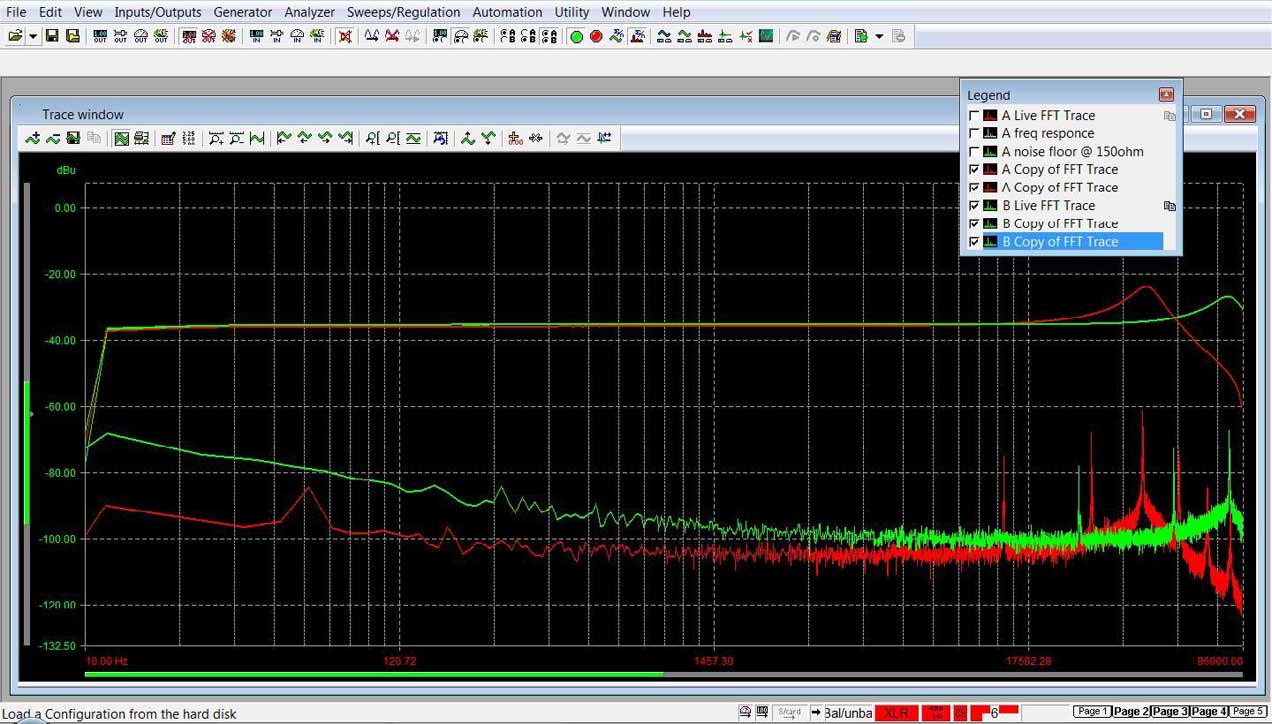
Task: Click the add trace icon in Trace window
Action: 33,138
